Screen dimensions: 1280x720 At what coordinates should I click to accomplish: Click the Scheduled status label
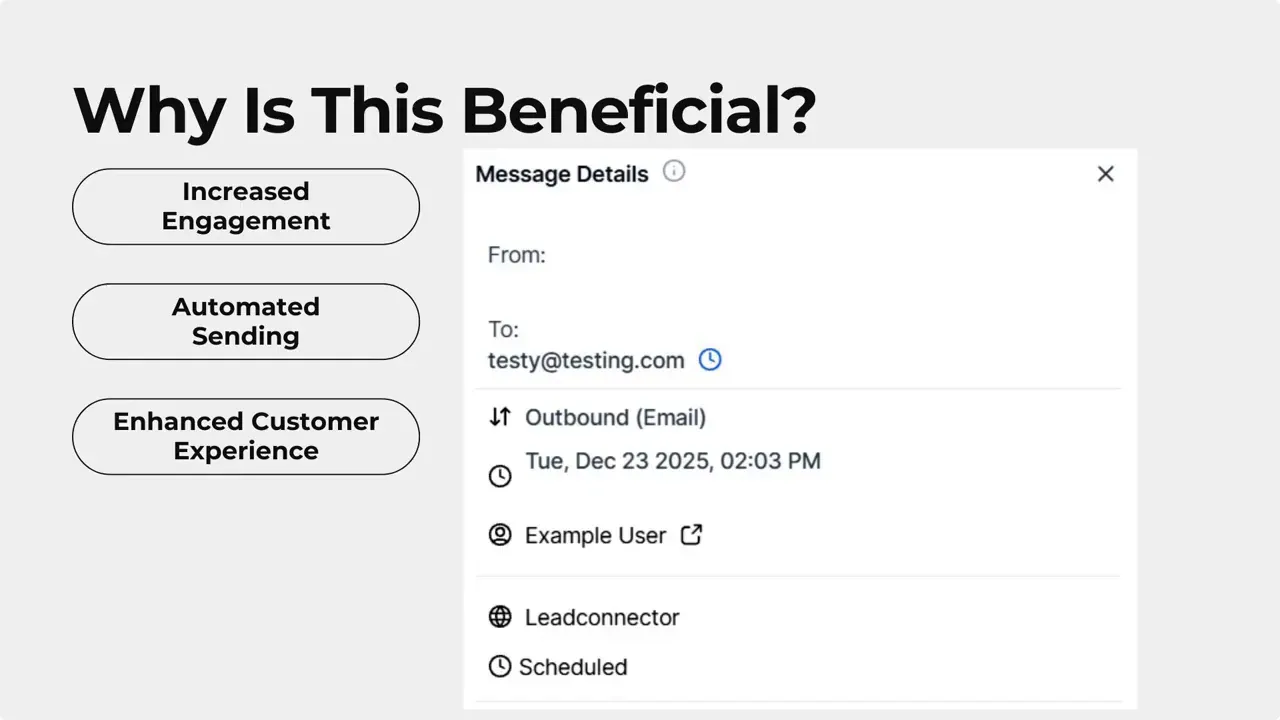pyautogui.click(x=574, y=666)
